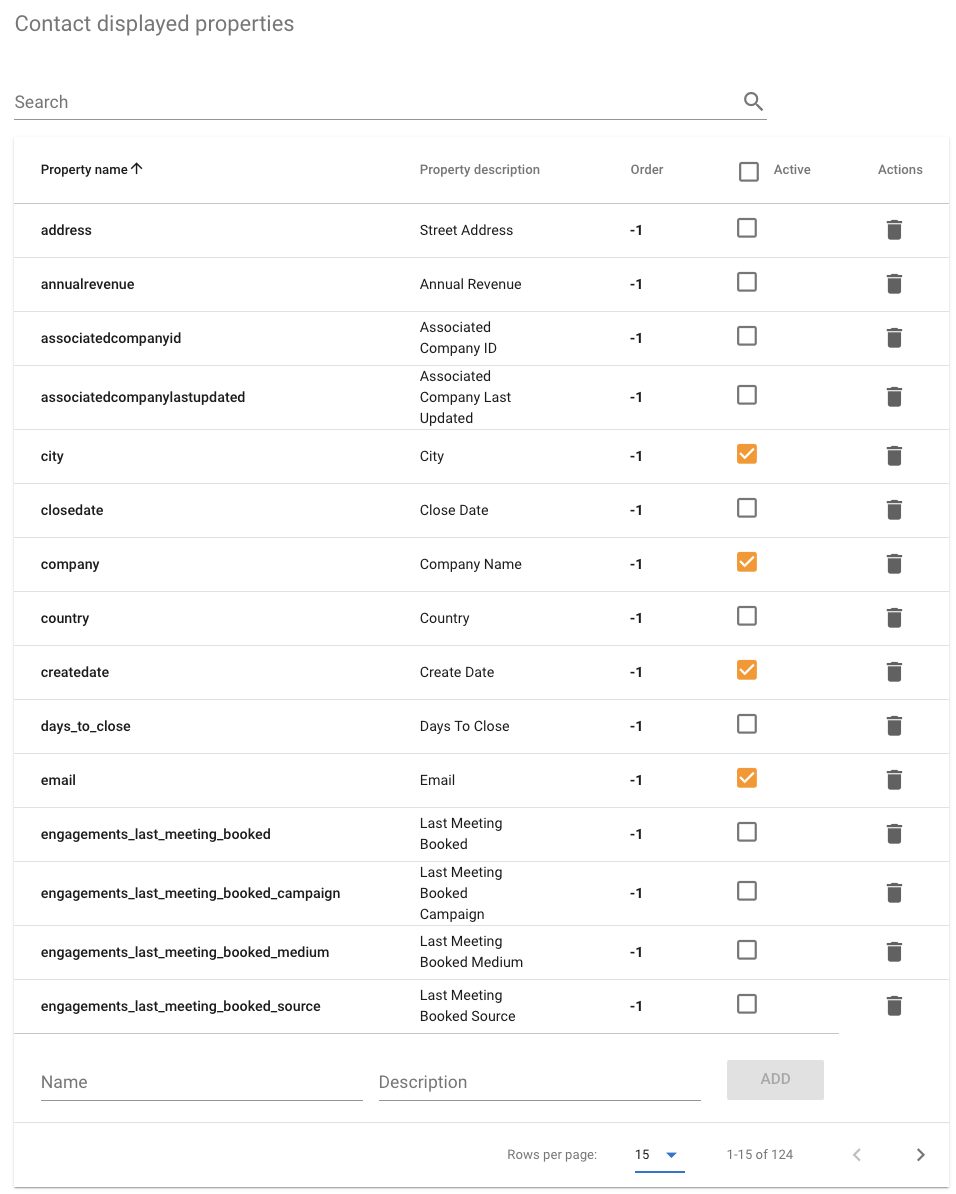Image resolution: width=956 pixels, height=1194 pixels.
Task: Delete the createdate property row
Action: coord(894,672)
